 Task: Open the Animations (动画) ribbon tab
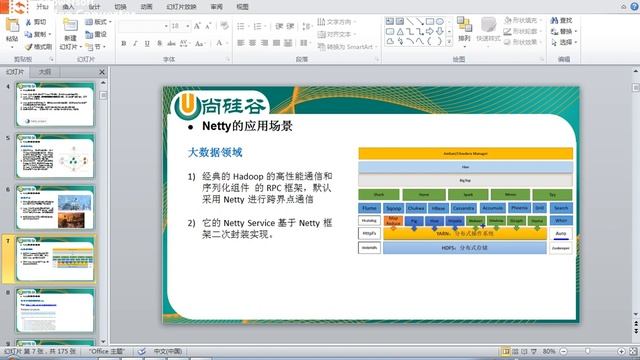click(147, 7)
